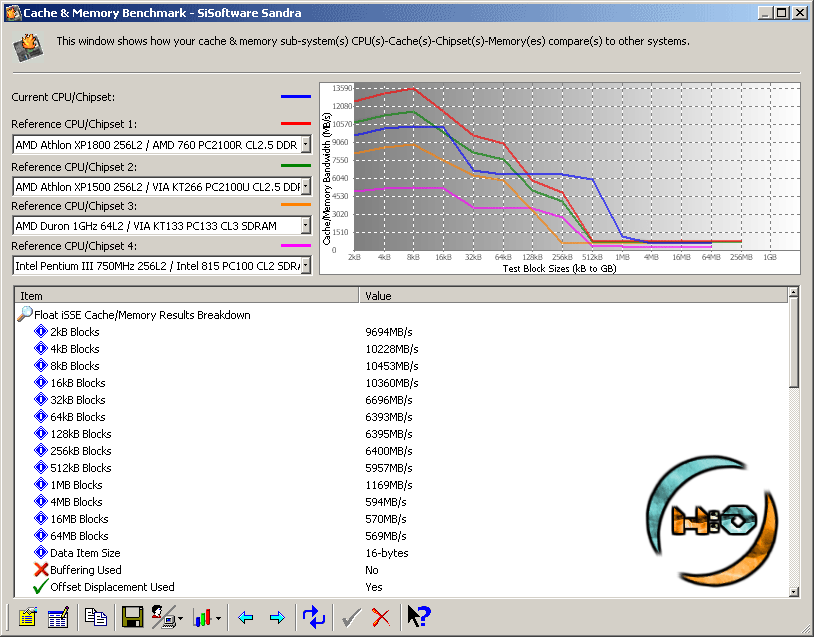This screenshot has width=814, height=637.
Task: Click the value '9694MB/s'
Action: pyautogui.click(x=389, y=332)
